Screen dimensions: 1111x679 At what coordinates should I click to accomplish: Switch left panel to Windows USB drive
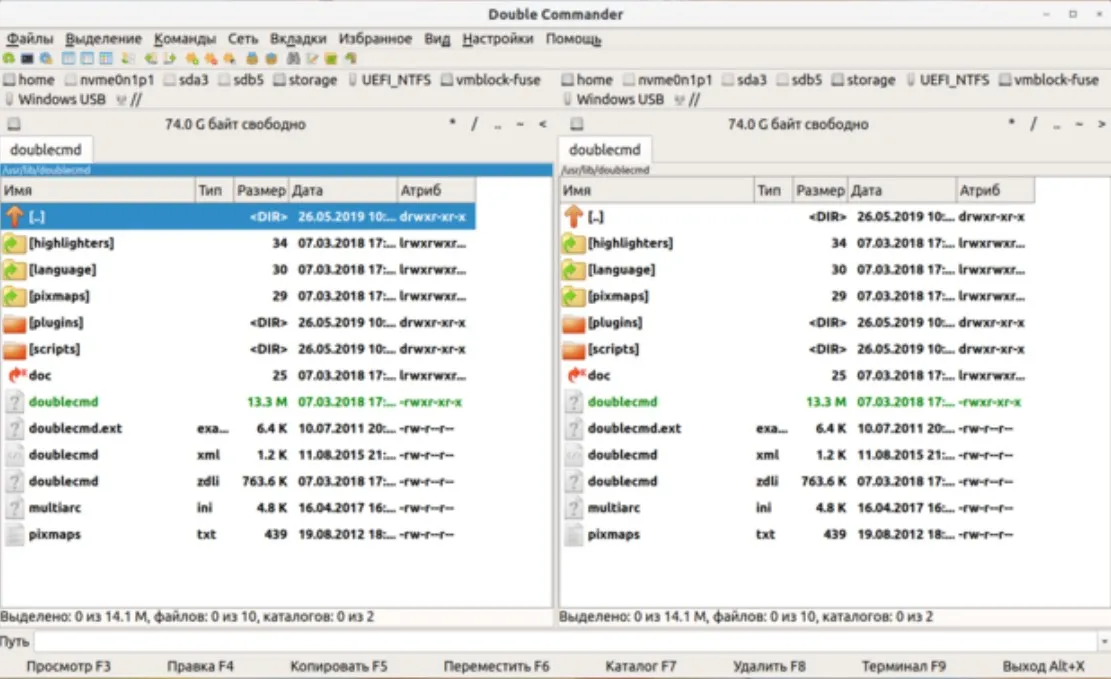[x=55, y=99]
